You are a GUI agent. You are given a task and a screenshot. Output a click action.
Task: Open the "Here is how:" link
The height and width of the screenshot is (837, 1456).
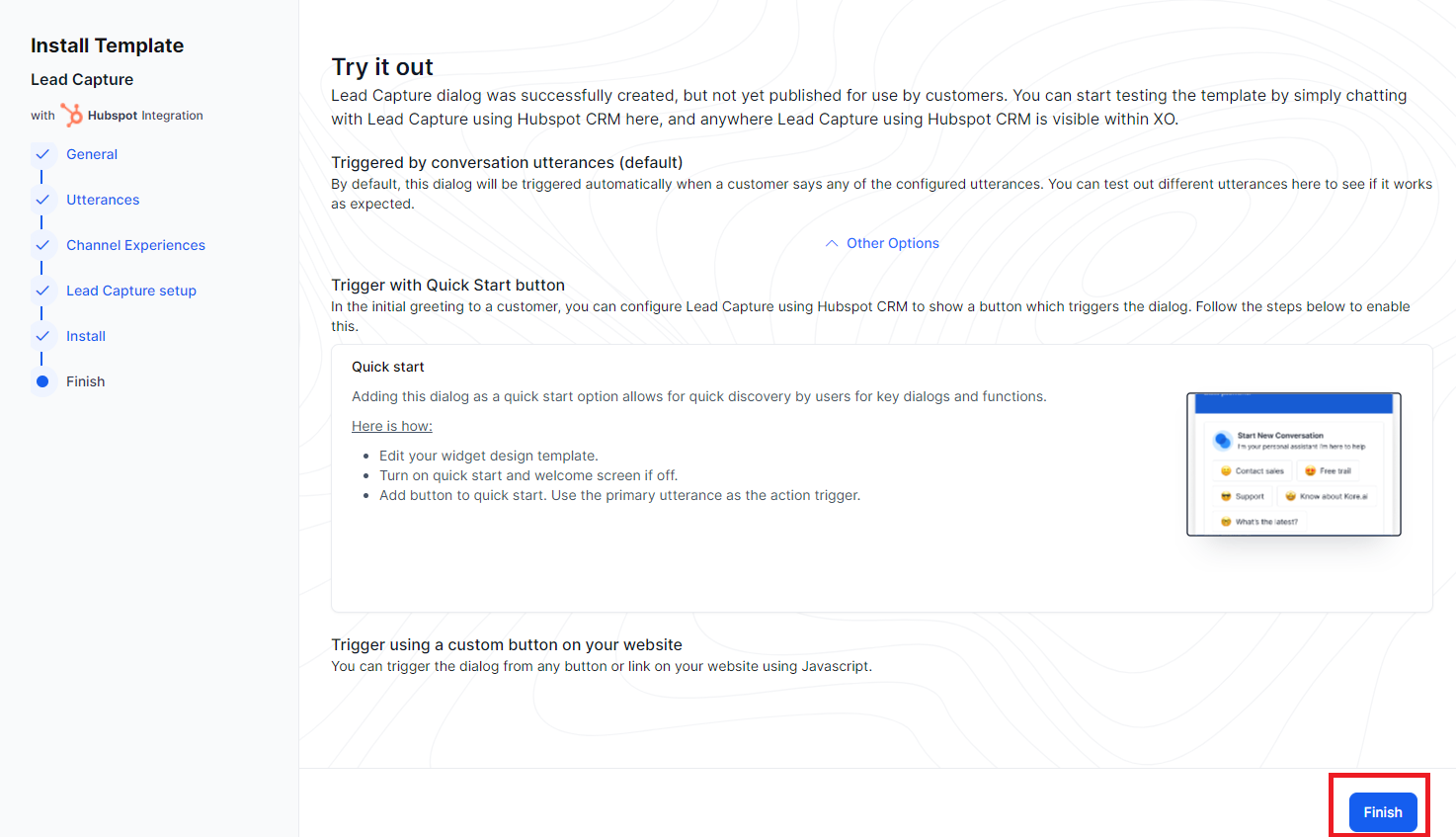pyautogui.click(x=392, y=426)
